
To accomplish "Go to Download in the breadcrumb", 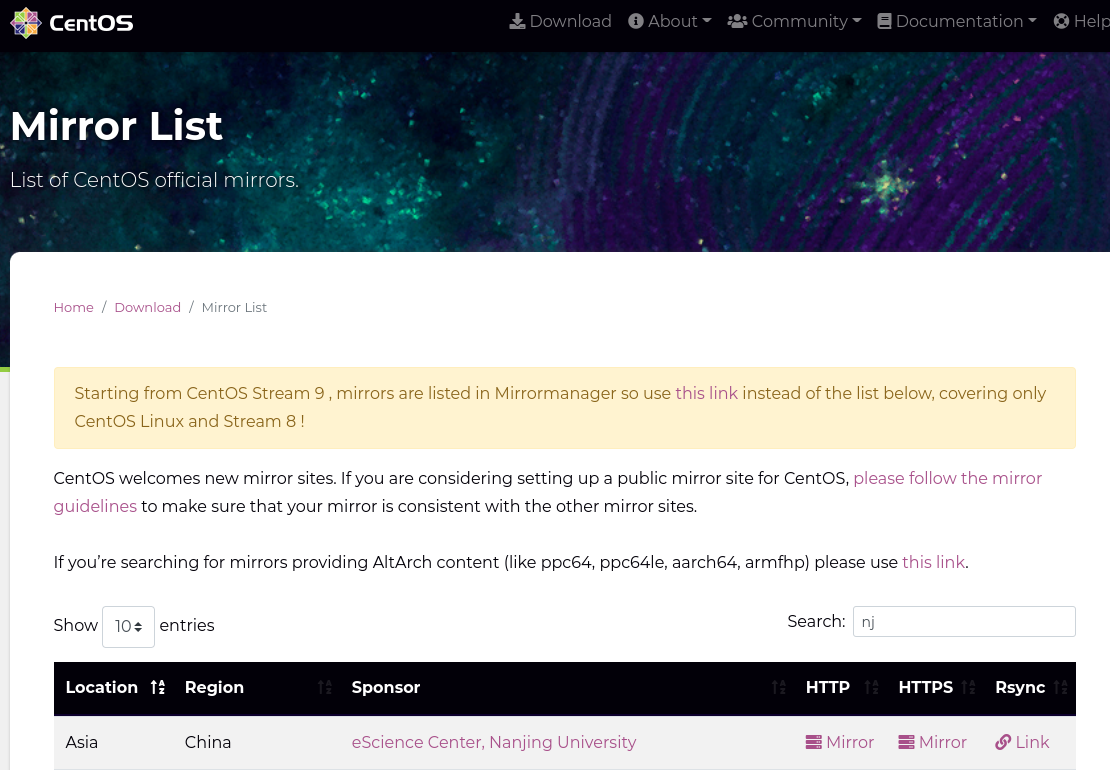I will (x=147, y=307).
